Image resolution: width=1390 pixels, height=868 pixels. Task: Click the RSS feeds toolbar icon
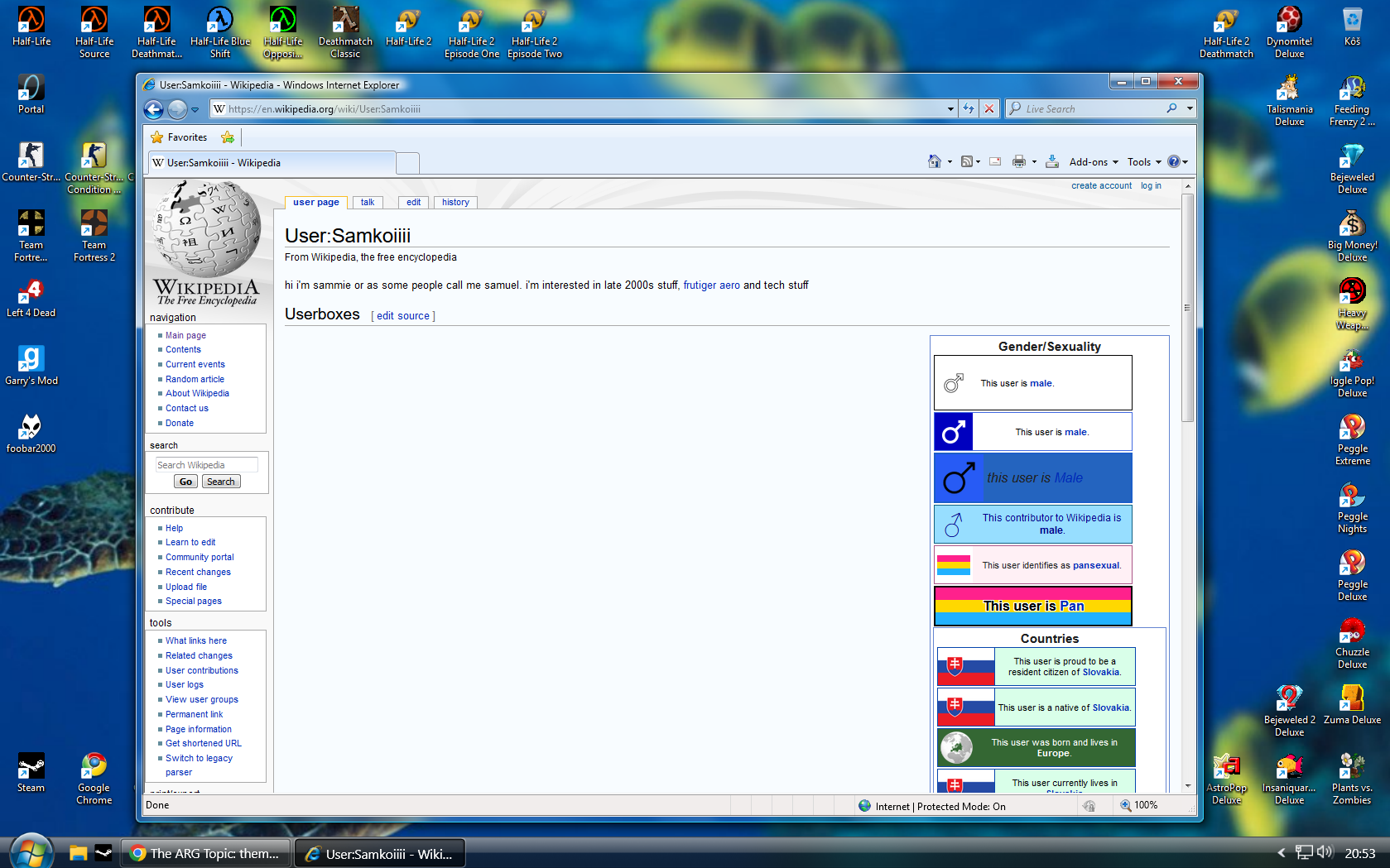click(966, 162)
